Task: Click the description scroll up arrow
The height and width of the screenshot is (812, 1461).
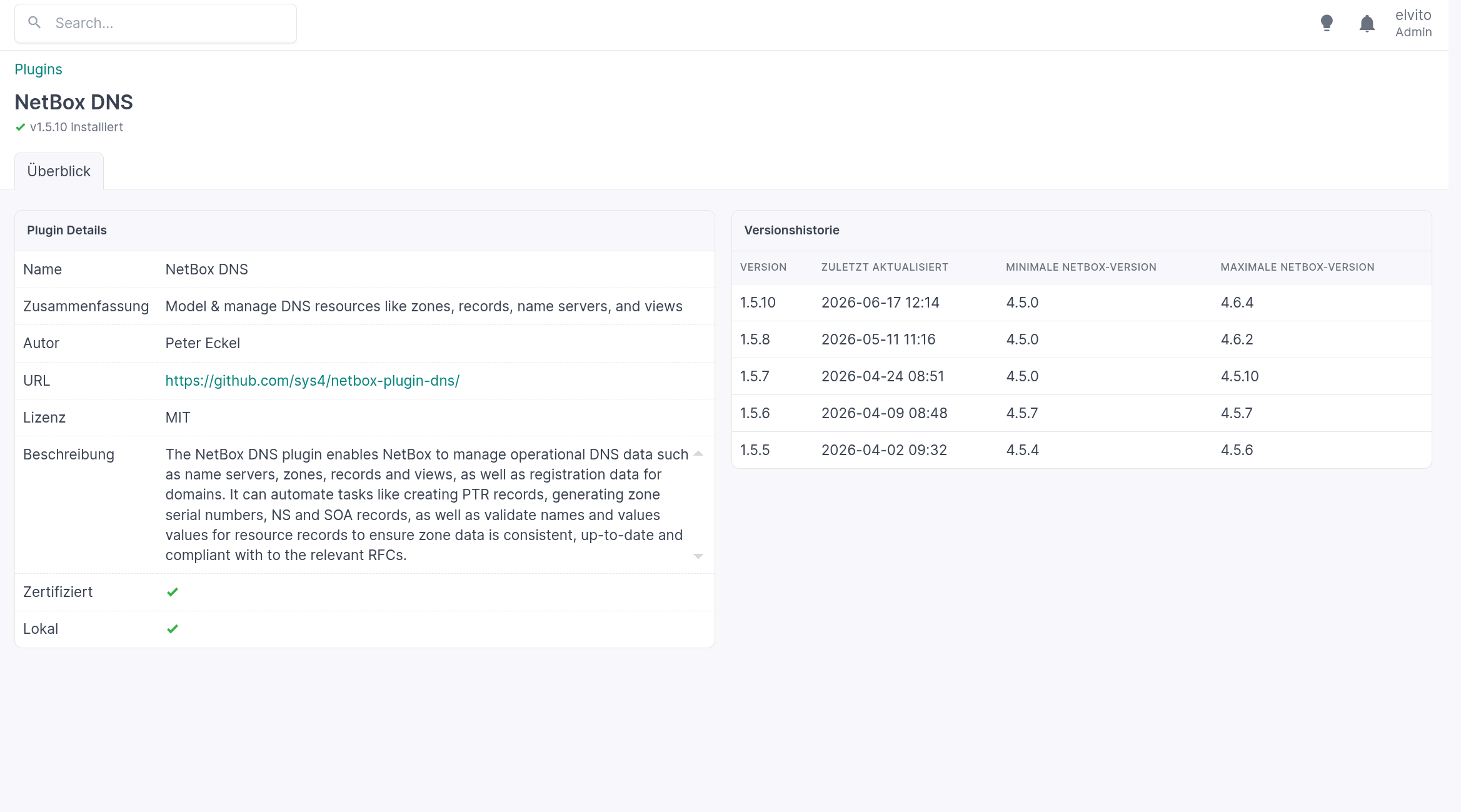Action: point(698,454)
